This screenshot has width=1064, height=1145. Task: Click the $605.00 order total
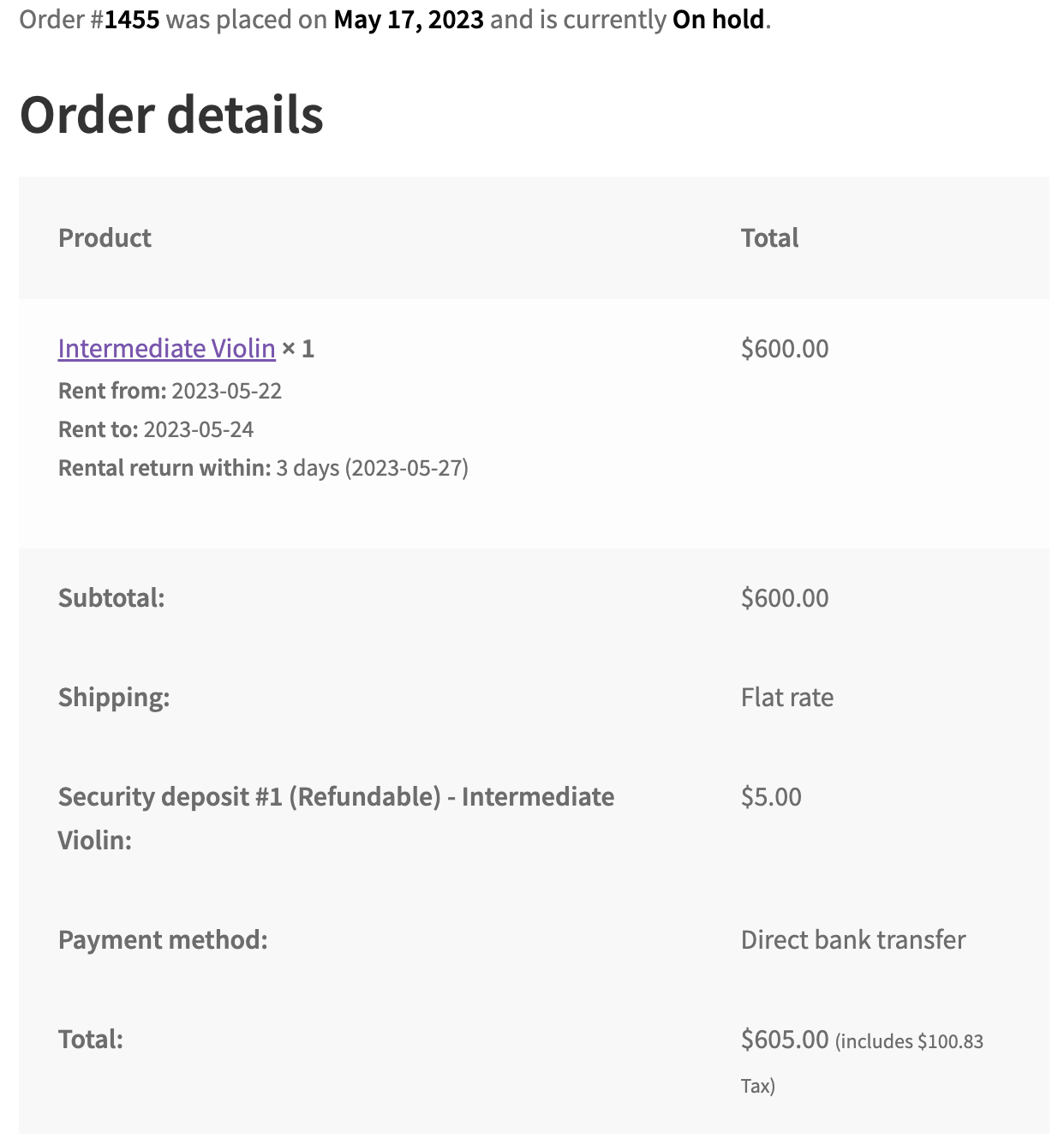coord(785,1040)
